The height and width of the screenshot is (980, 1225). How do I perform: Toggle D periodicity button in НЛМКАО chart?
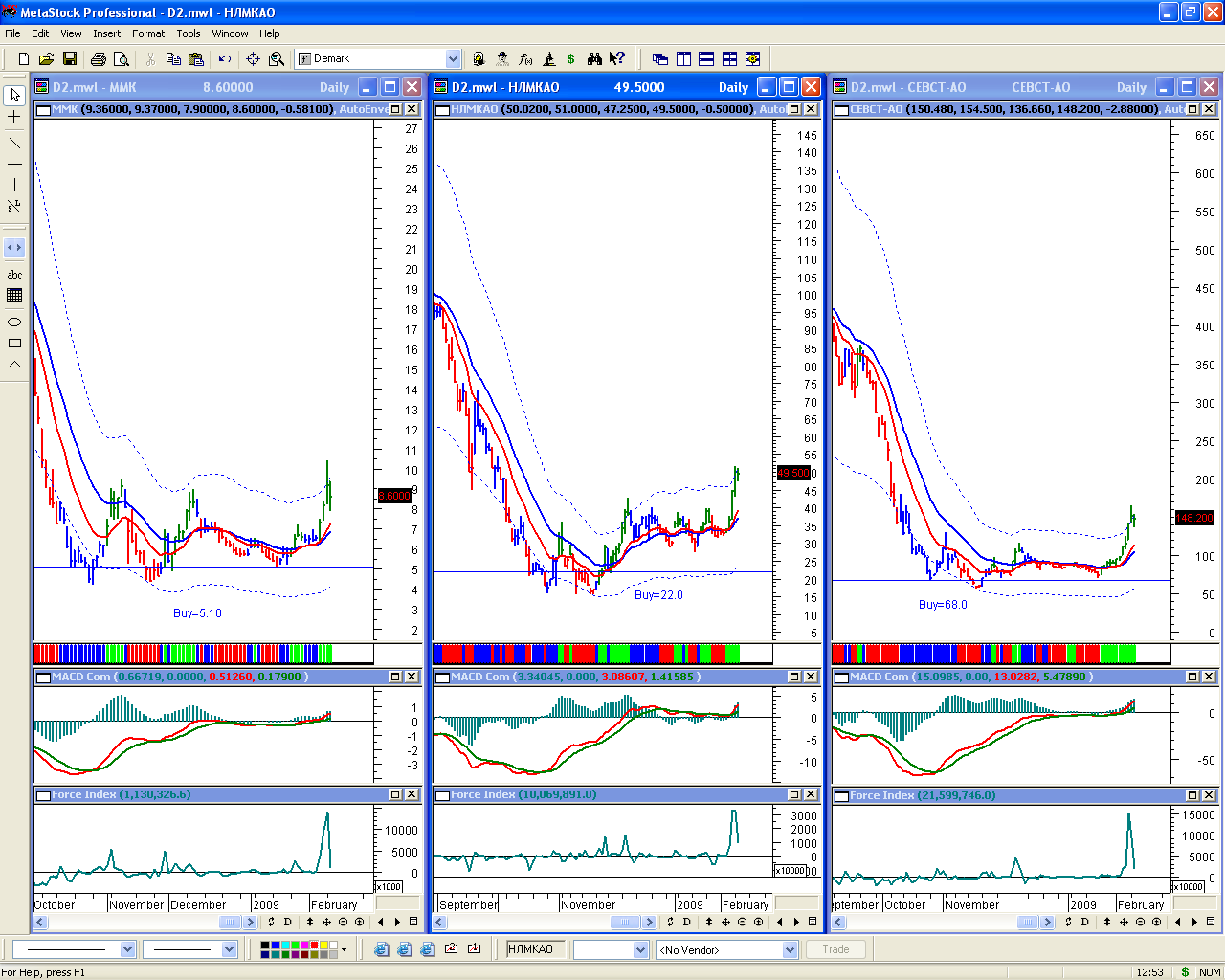686,923
